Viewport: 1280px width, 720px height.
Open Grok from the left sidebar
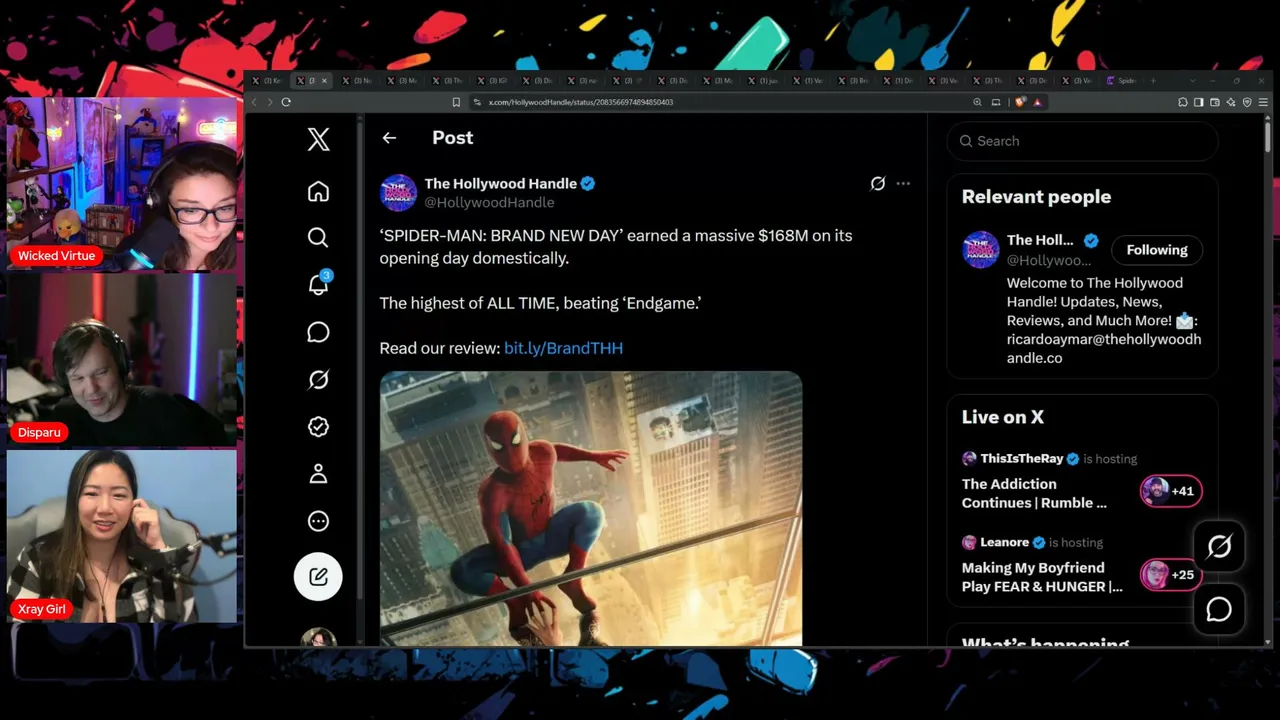click(x=318, y=379)
